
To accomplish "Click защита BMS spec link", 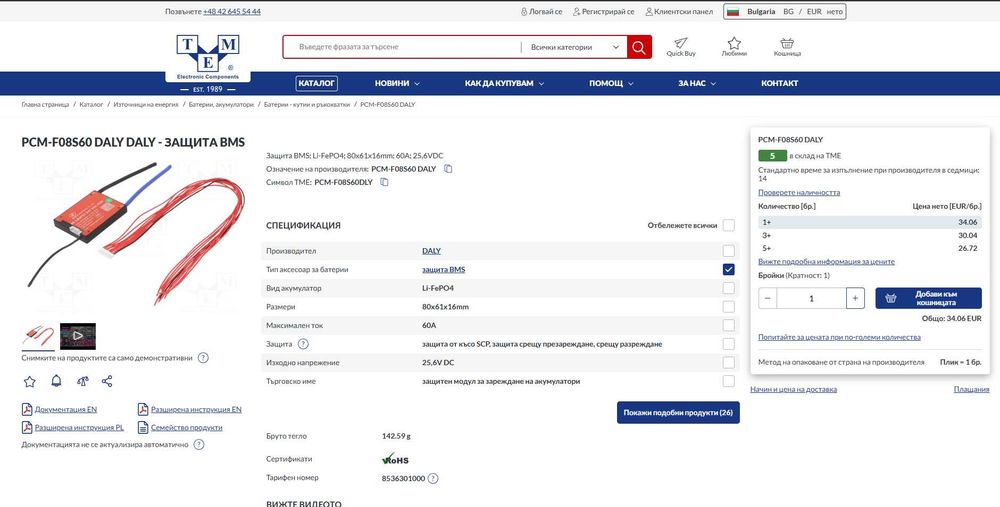I will (443, 270).
